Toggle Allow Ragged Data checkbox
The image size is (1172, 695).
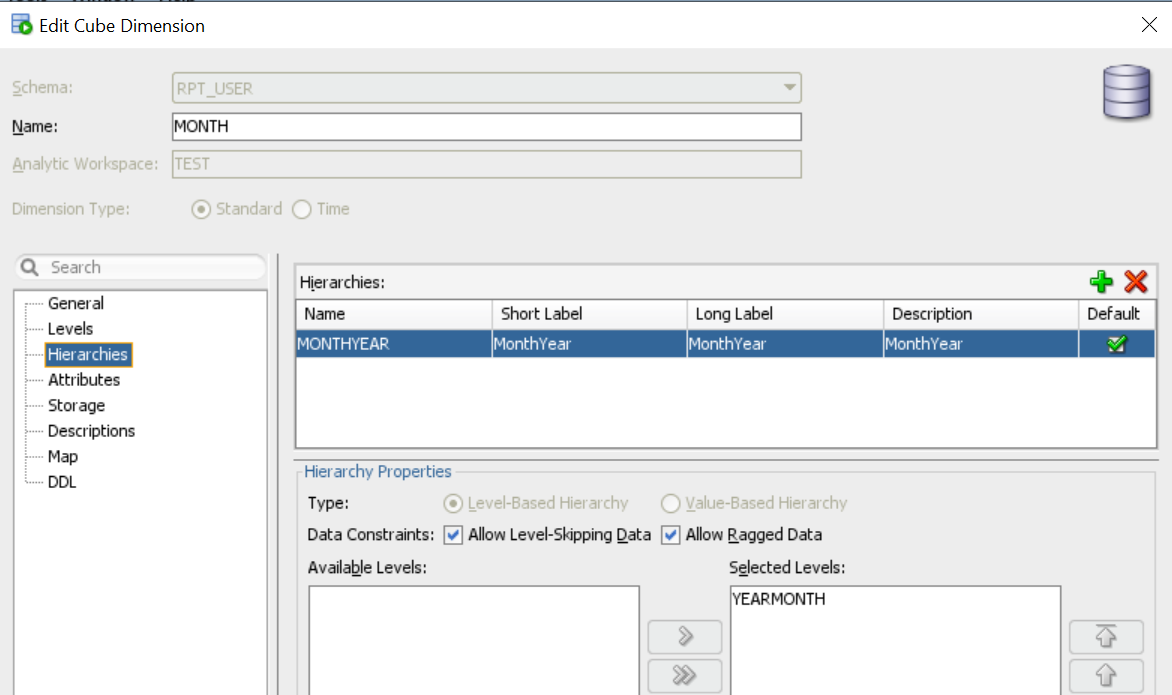tap(670, 535)
